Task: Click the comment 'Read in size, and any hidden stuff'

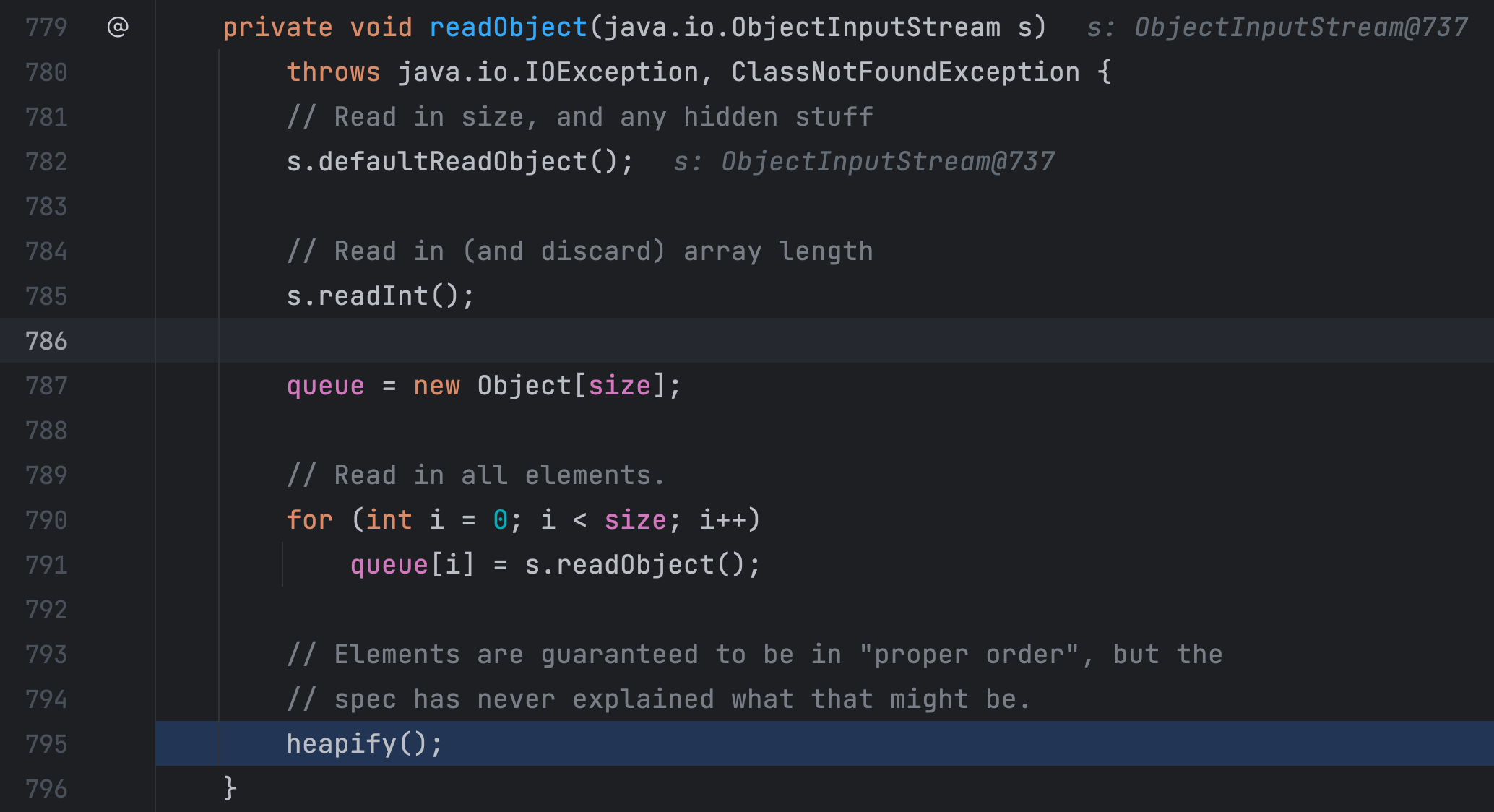Action: click(580, 117)
